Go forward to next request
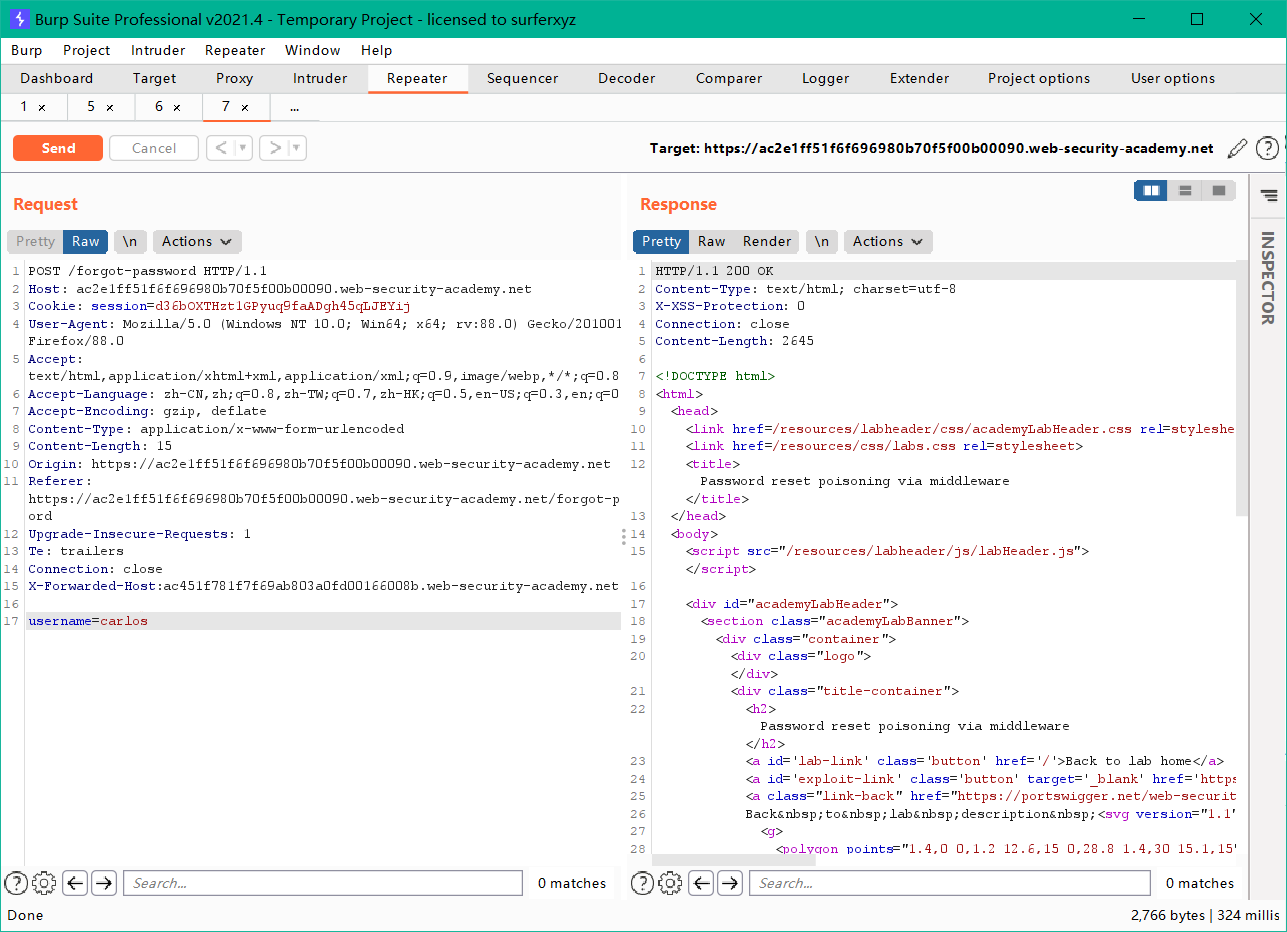The height and width of the screenshot is (932, 1287). (274, 148)
